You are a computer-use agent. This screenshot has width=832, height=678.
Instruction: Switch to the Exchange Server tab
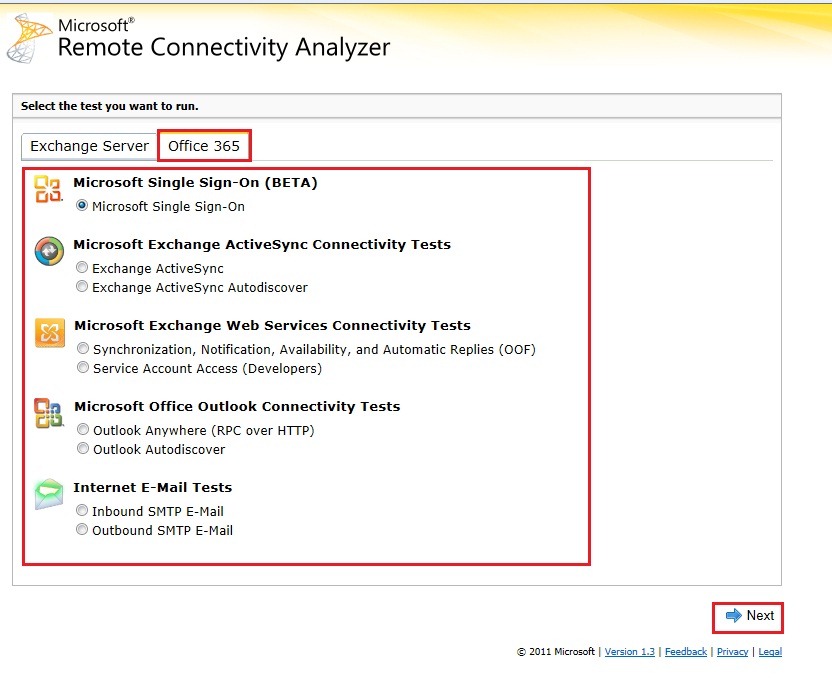(x=89, y=146)
